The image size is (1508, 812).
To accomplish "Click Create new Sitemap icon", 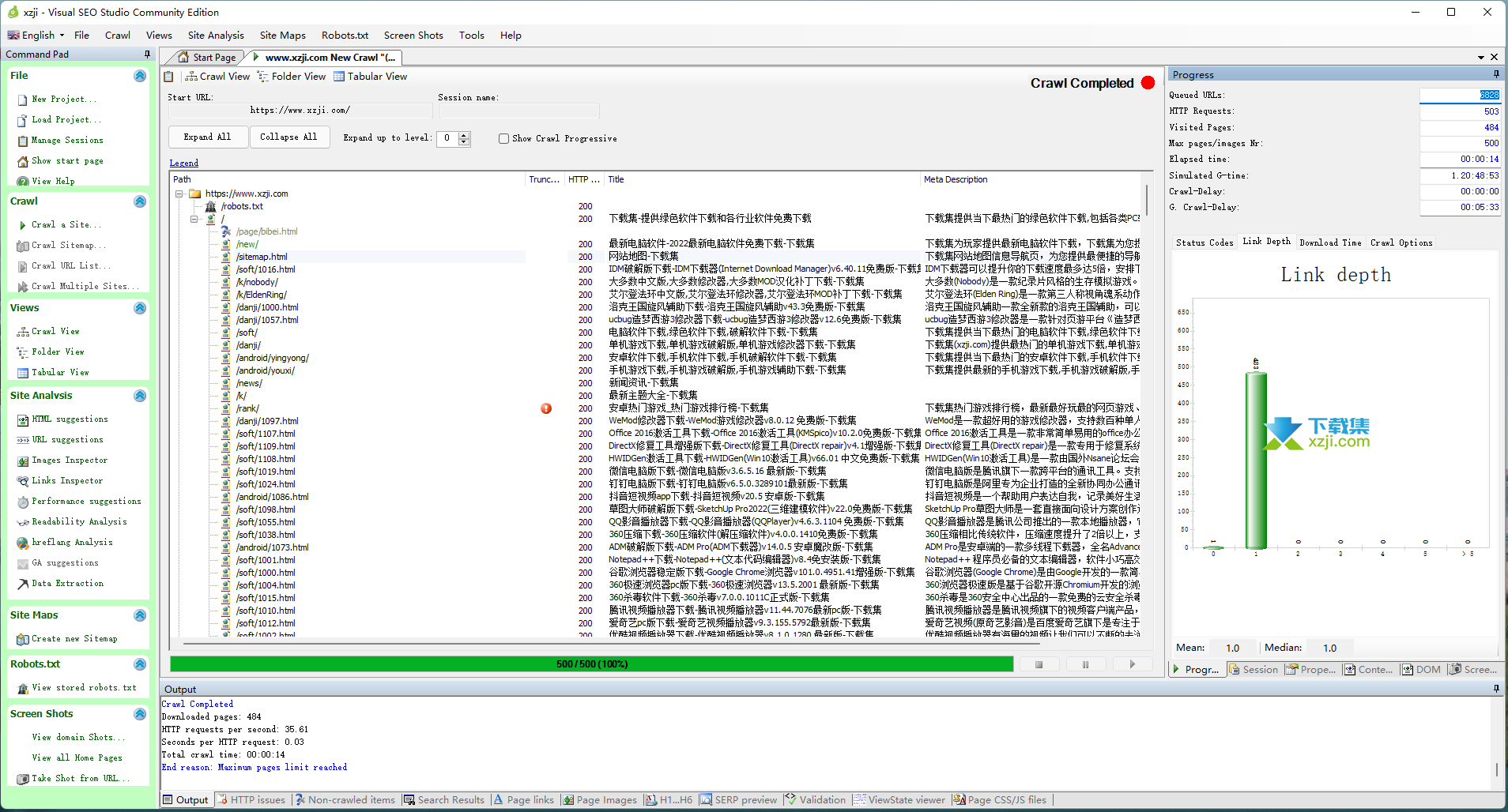I will point(22,639).
